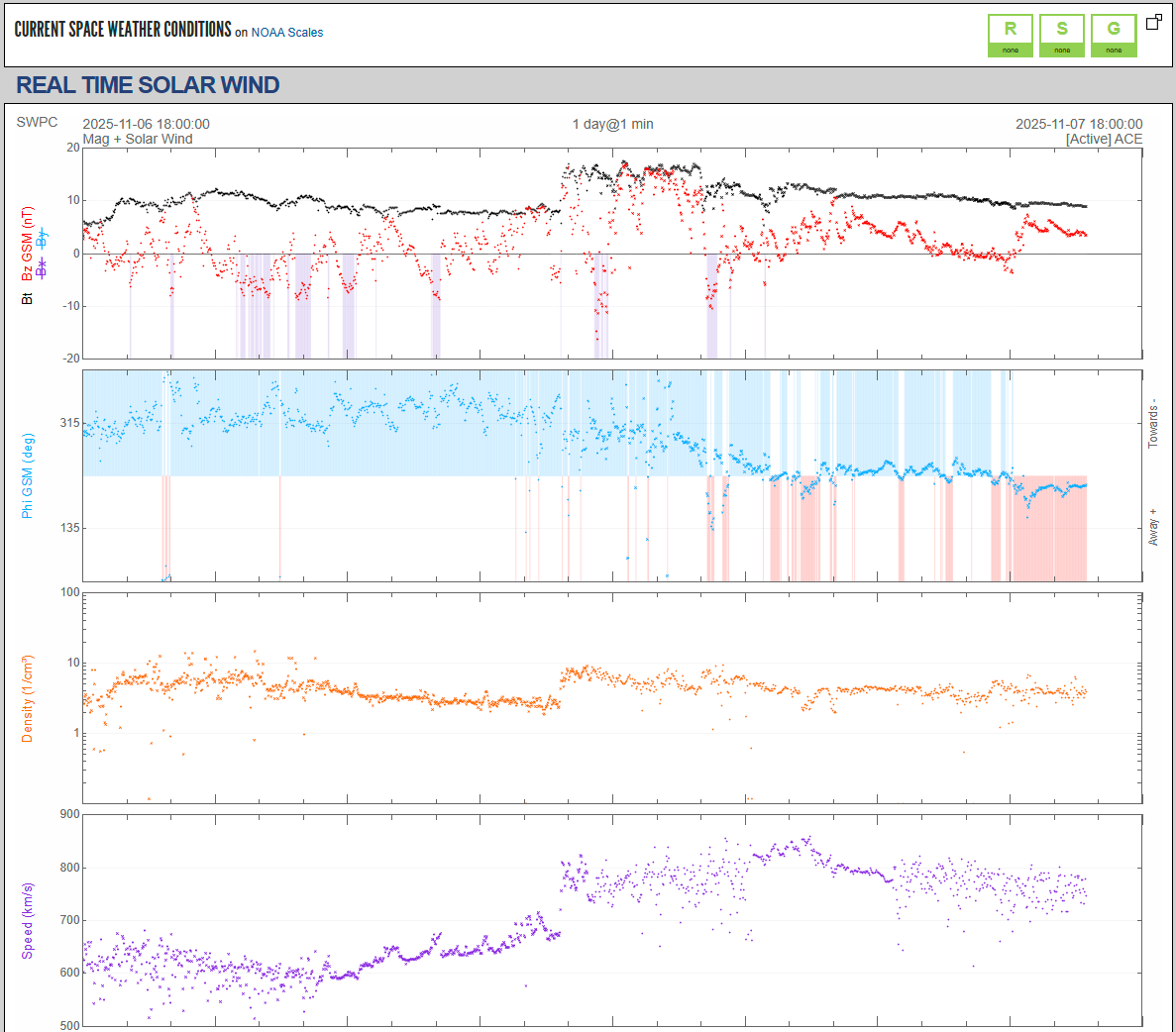Screen dimensions: 1176x1032
Task: Click the SWPC label on the plot
Action: tap(37, 122)
